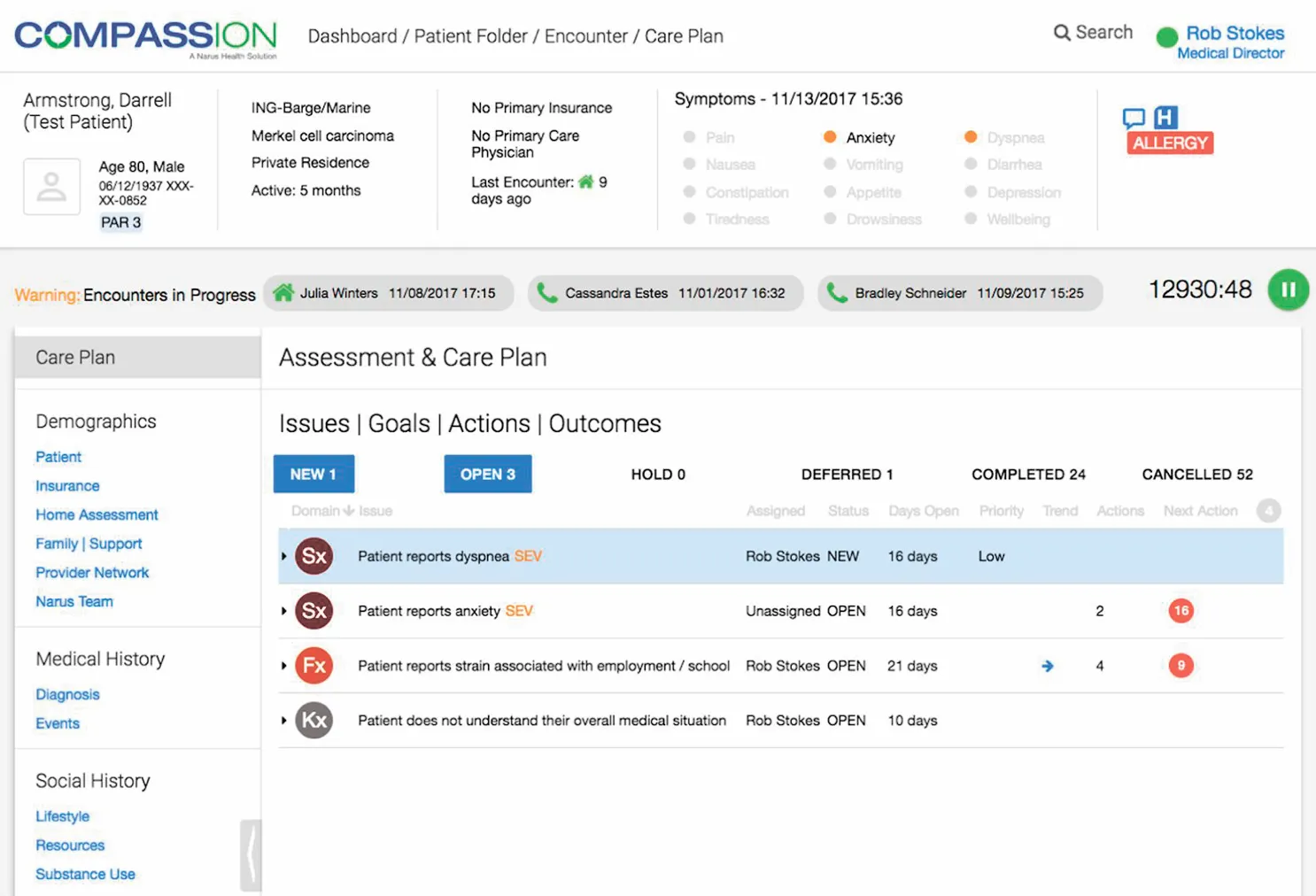
Task: Toggle the Anxiety symptom indicator
Action: click(830, 137)
